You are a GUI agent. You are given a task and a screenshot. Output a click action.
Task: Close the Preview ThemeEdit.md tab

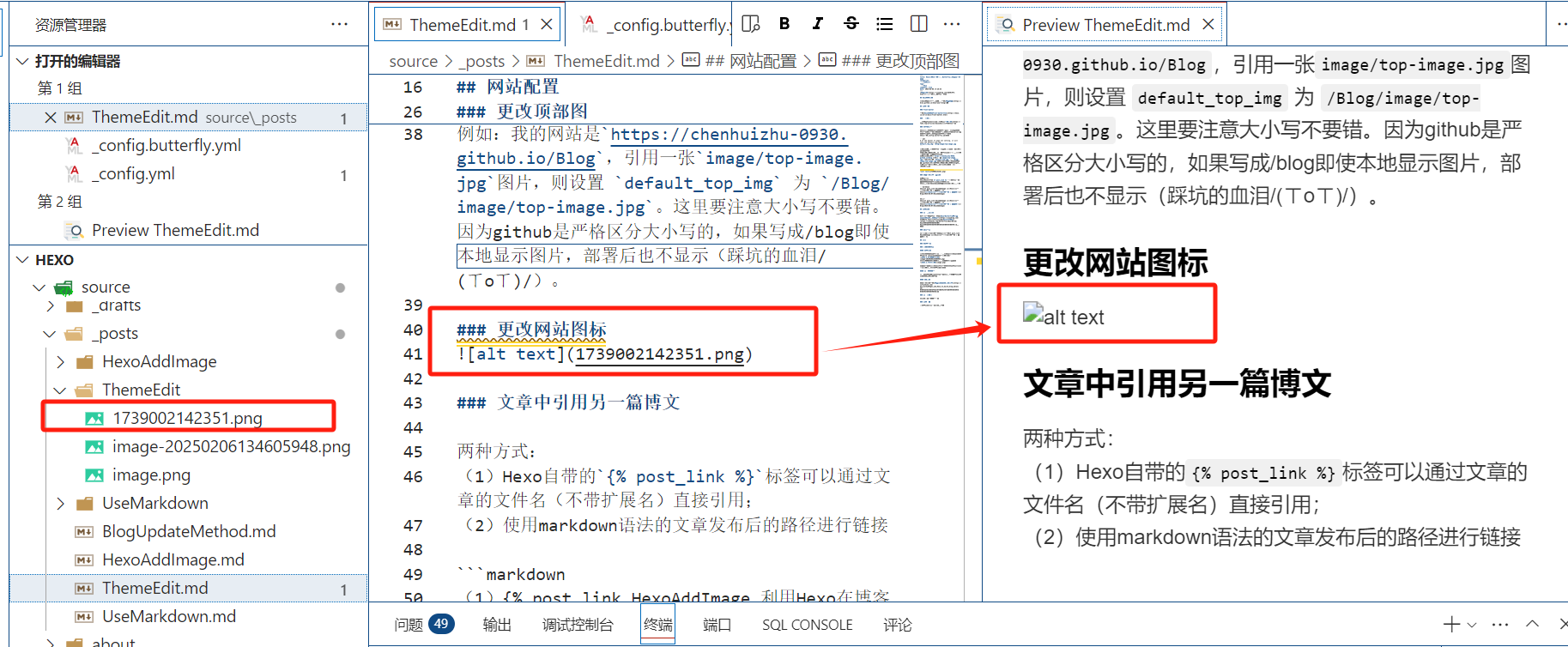click(x=1208, y=25)
